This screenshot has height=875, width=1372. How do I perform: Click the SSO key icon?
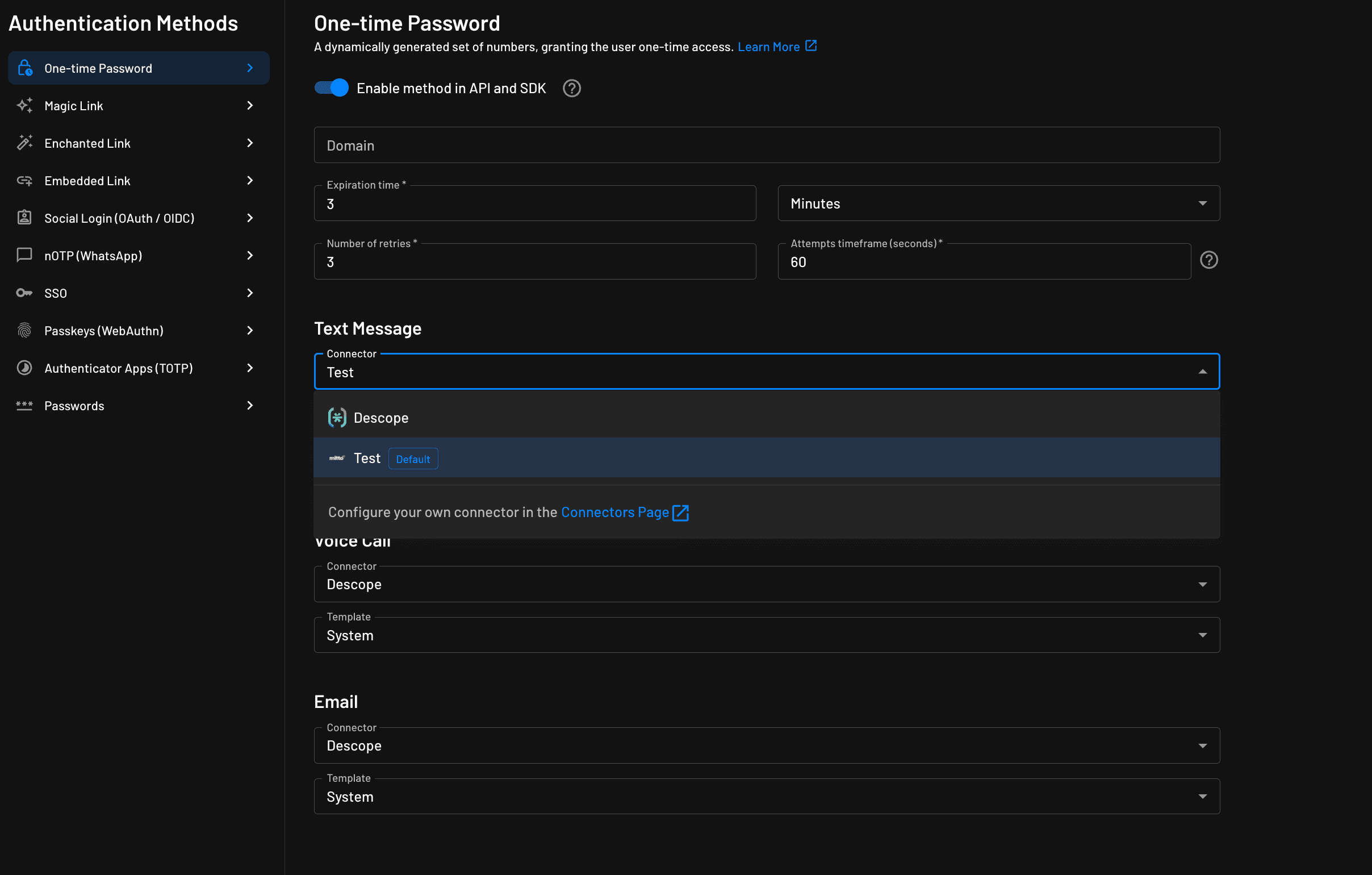pyautogui.click(x=24, y=293)
